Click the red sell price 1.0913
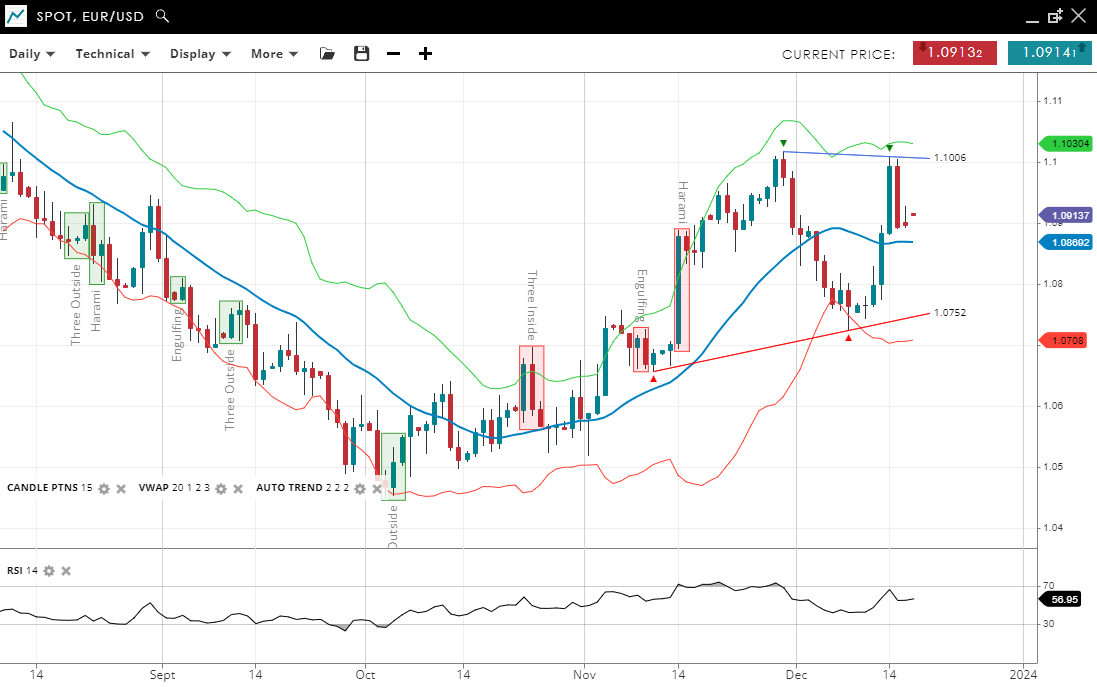The height and width of the screenshot is (687, 1097). 954,53
